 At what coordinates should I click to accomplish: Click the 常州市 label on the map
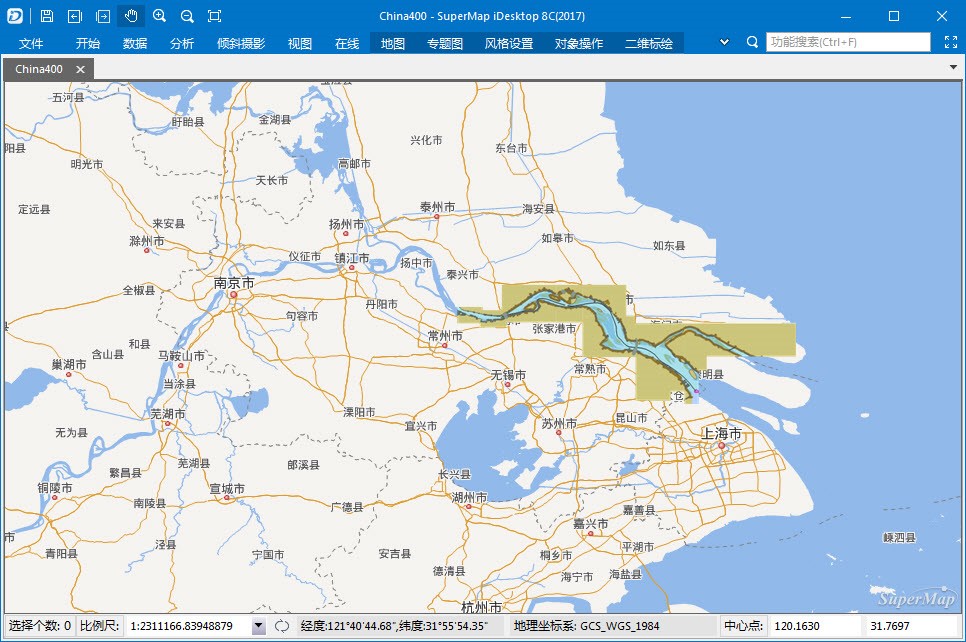click(x=445, y=336)
